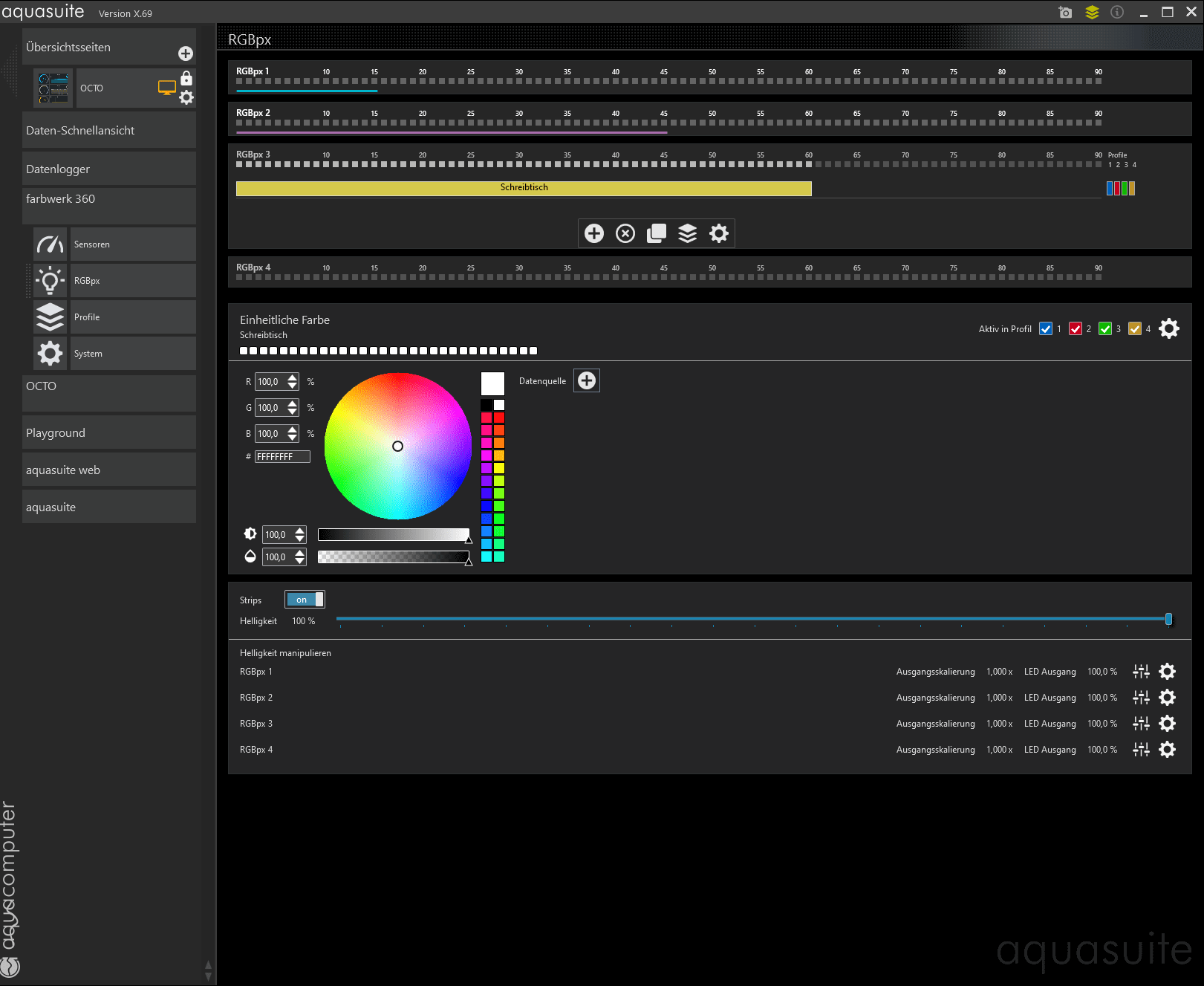Viewport: 1204px width, 986px height.
Task: Open OCTO overview page gear settings
Action: (186, 97)
